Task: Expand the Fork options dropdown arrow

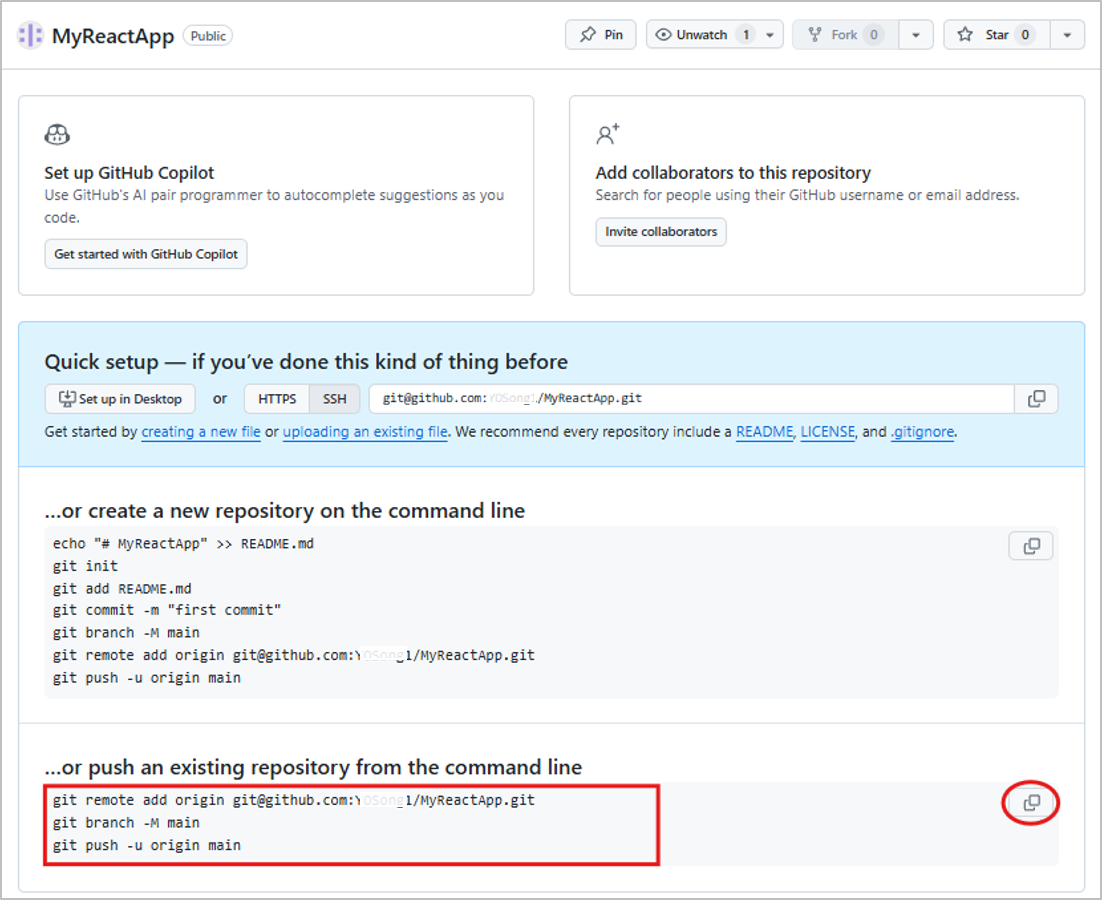Action: [x=916, y=34]
